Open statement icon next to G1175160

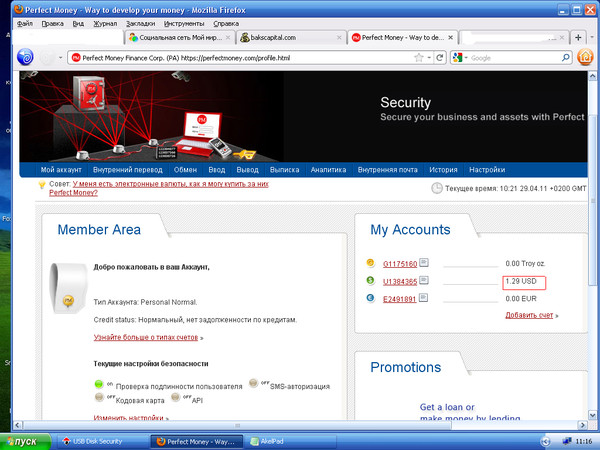(424, 262)
